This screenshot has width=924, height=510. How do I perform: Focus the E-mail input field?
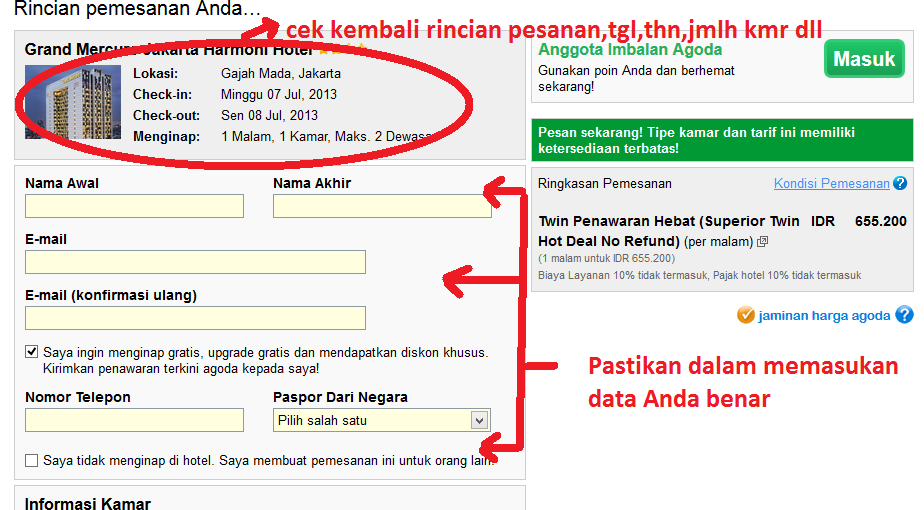click(x=195, y=262)
